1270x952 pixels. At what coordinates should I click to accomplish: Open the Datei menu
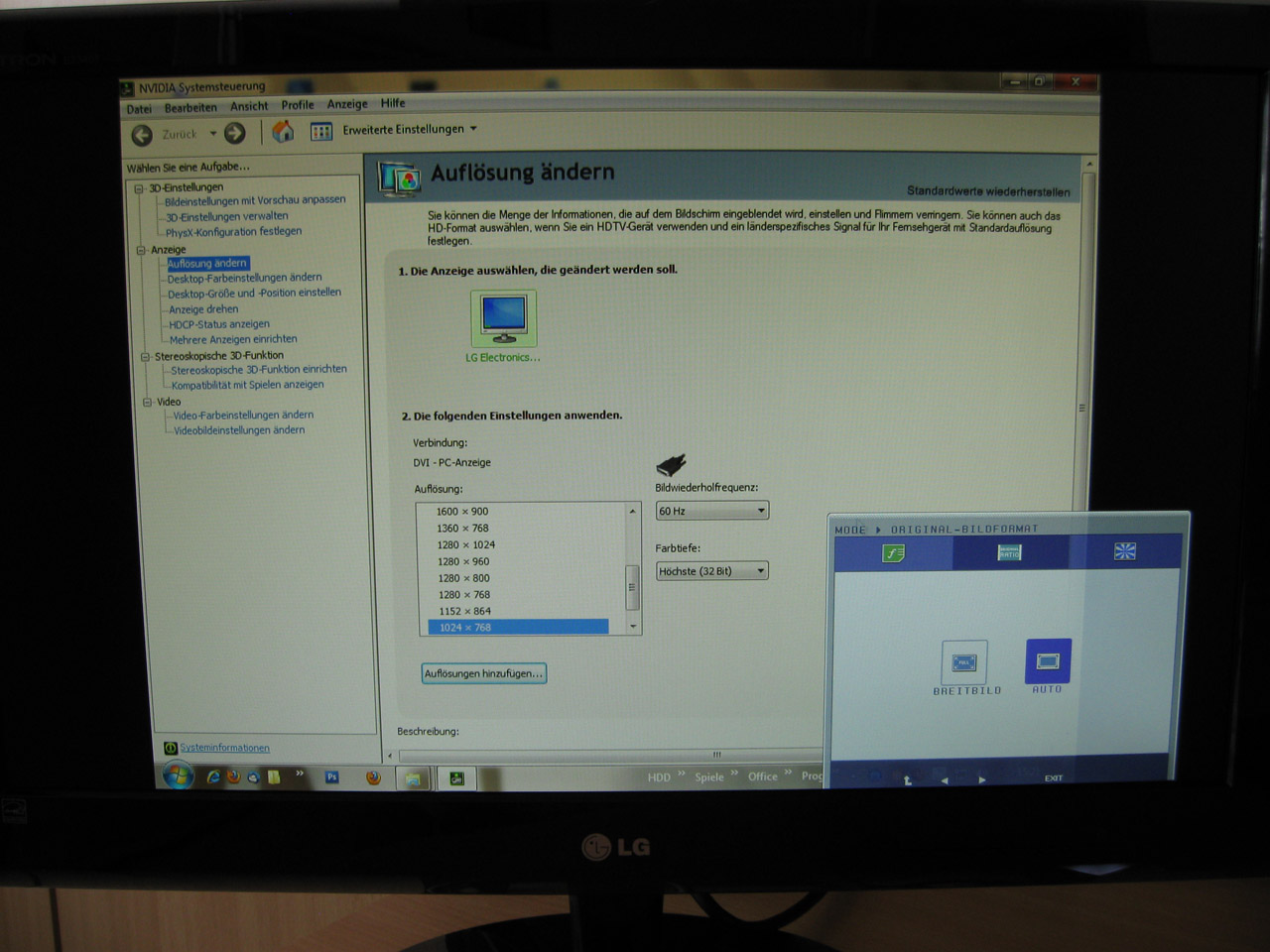click(139, 109)
